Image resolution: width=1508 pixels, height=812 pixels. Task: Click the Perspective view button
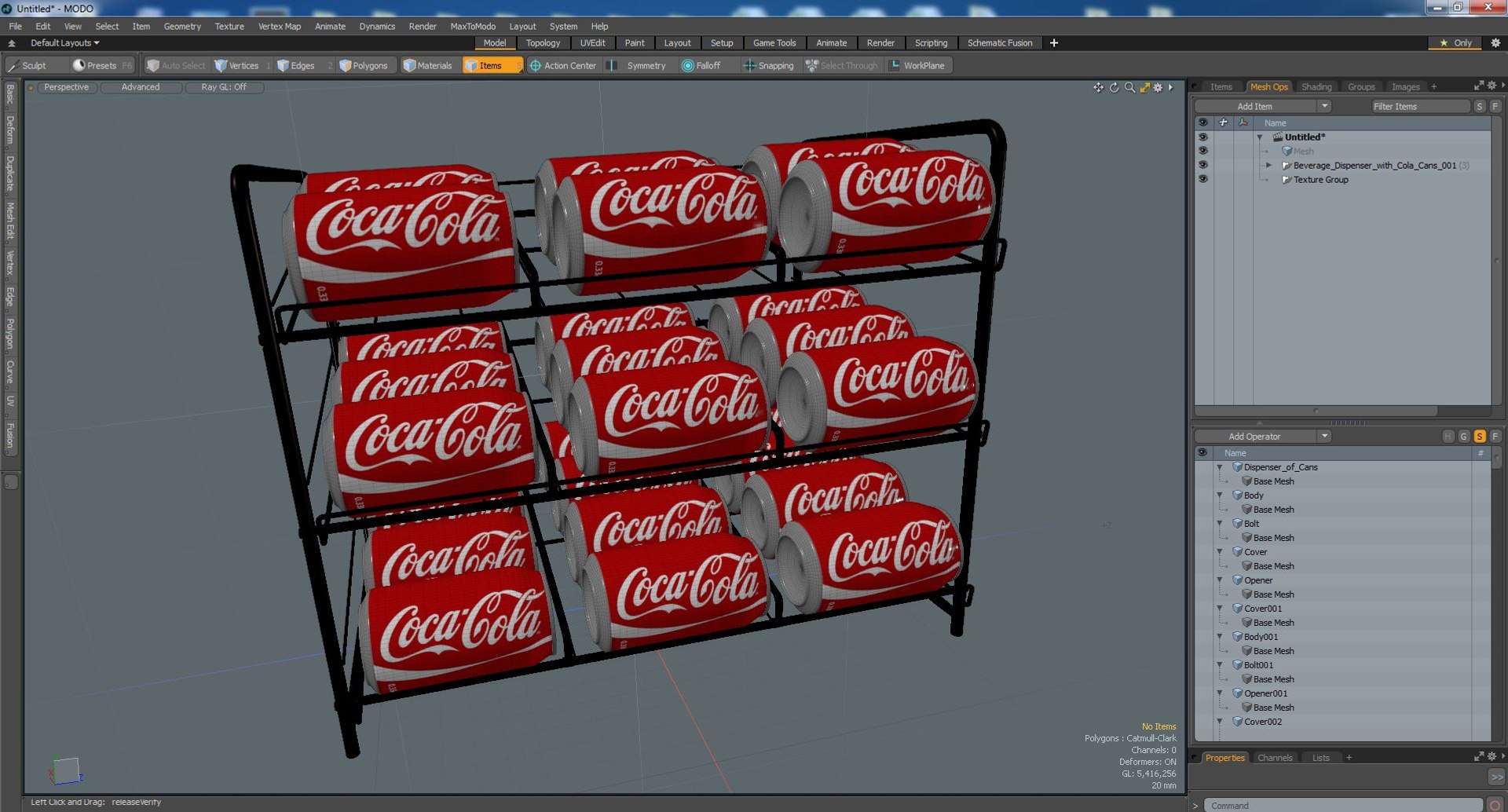tap(67, 87)
